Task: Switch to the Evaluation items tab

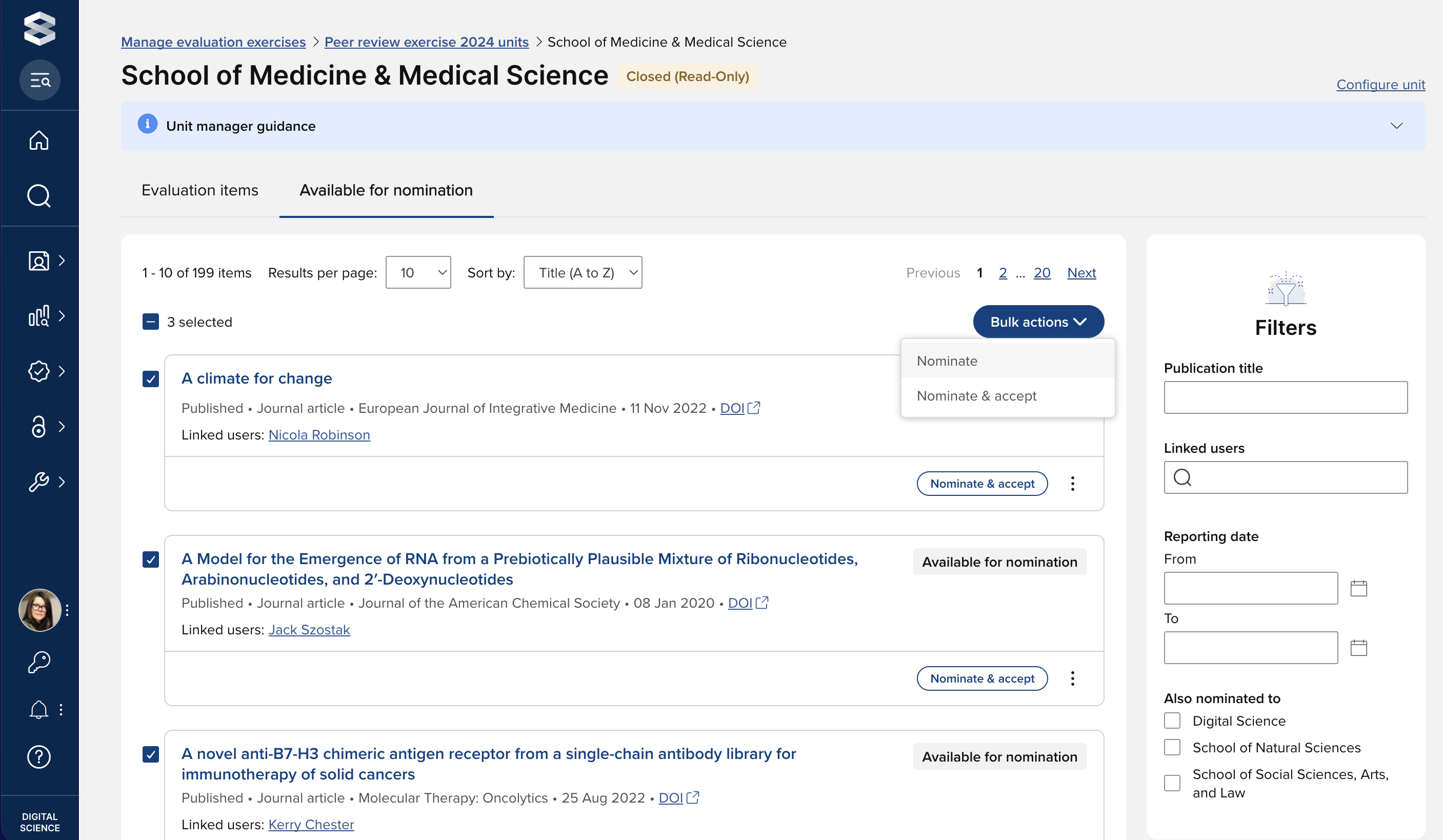Action: click(x=200, y=190)
